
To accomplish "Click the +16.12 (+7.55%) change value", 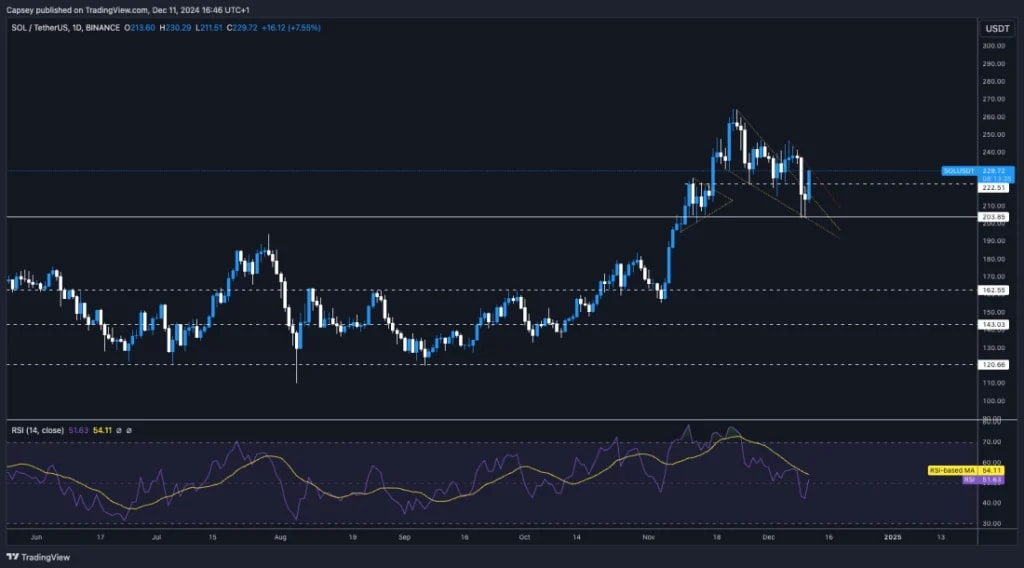I will pos(291,27).
